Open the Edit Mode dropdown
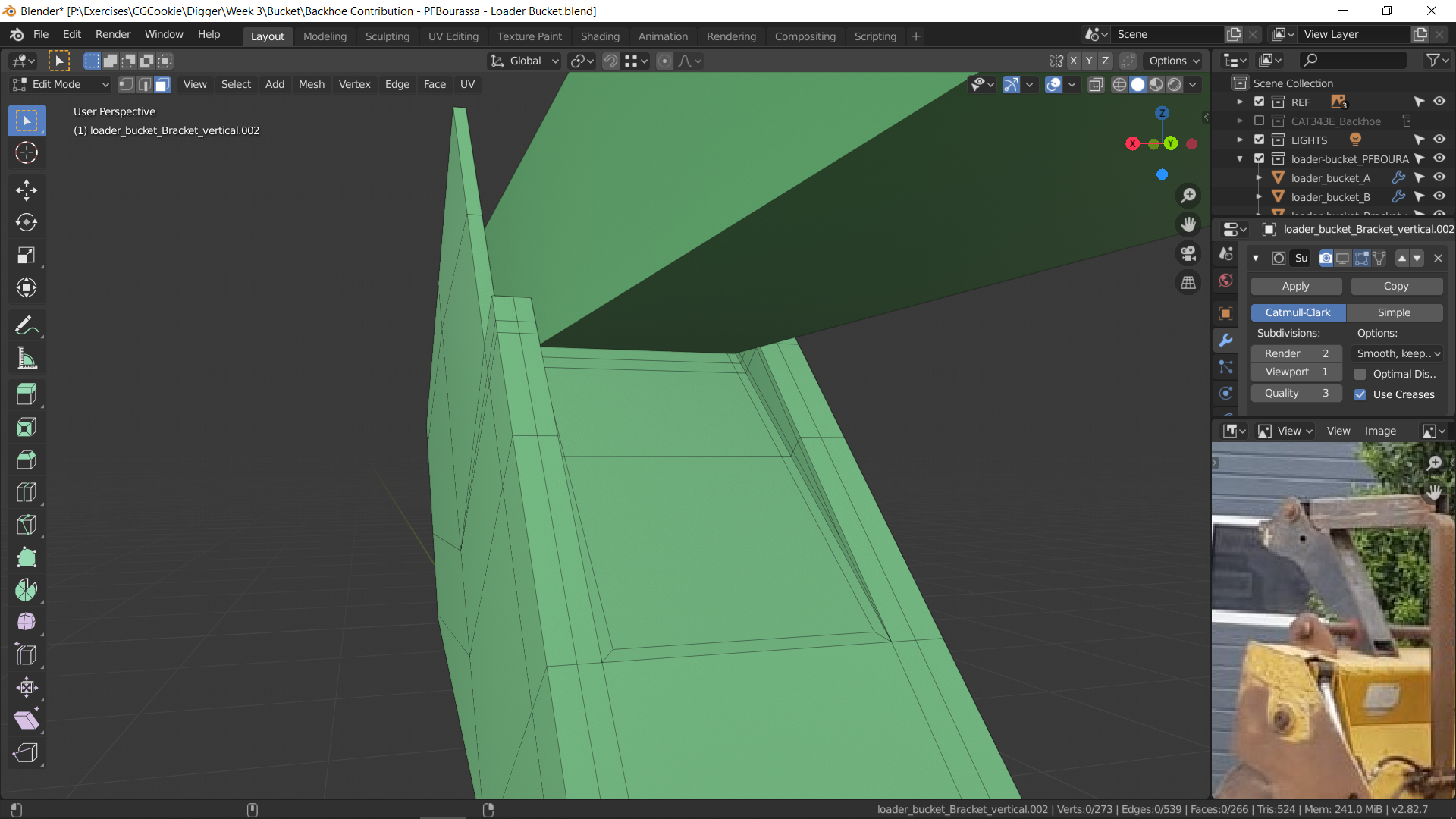 pos(61,84)
